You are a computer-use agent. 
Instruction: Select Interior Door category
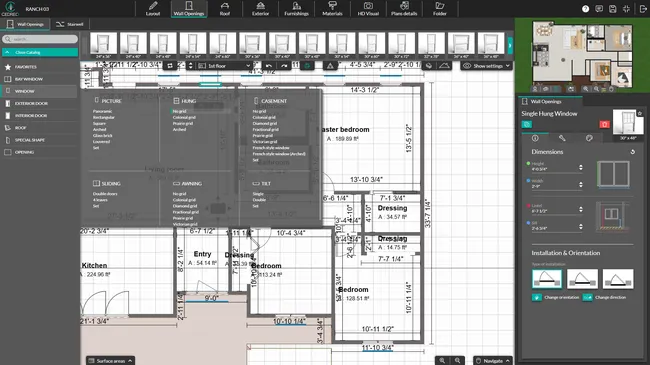pyautogui.click(x=40, y=115)
